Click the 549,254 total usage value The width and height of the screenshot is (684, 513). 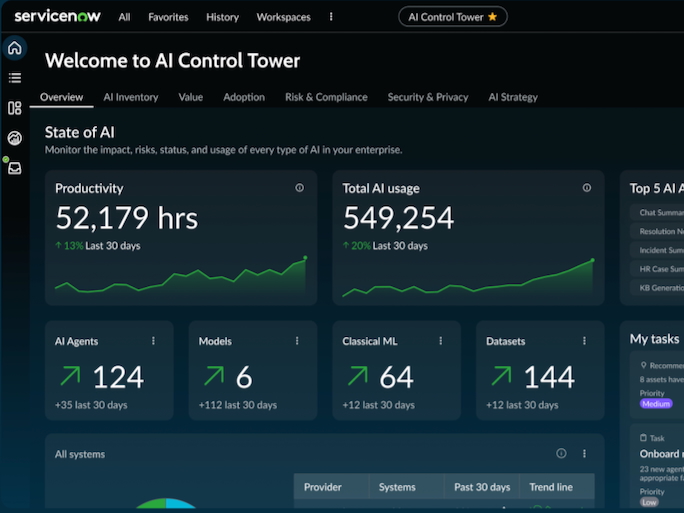[398, 218]
